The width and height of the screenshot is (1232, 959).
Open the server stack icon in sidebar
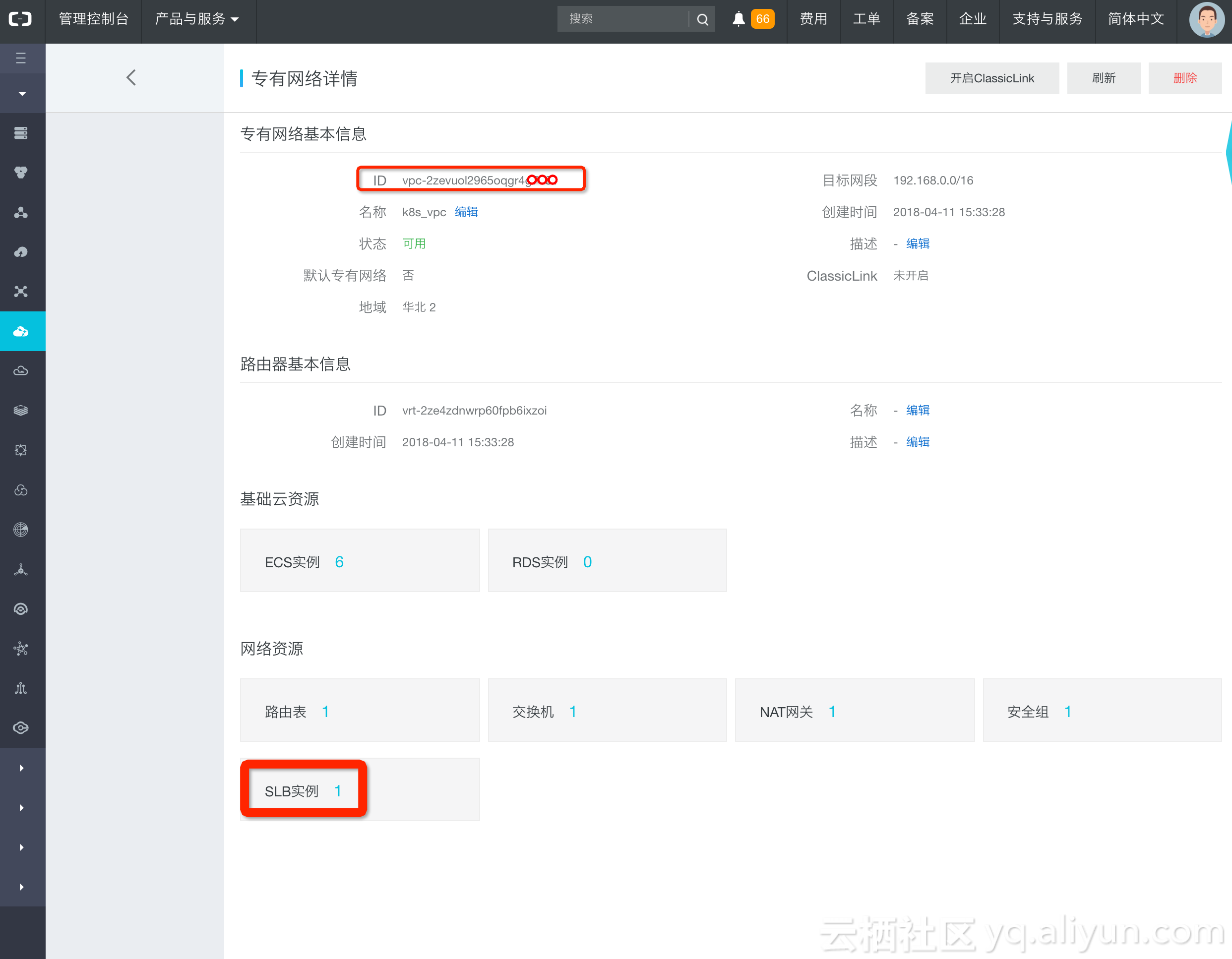(21, 133)
